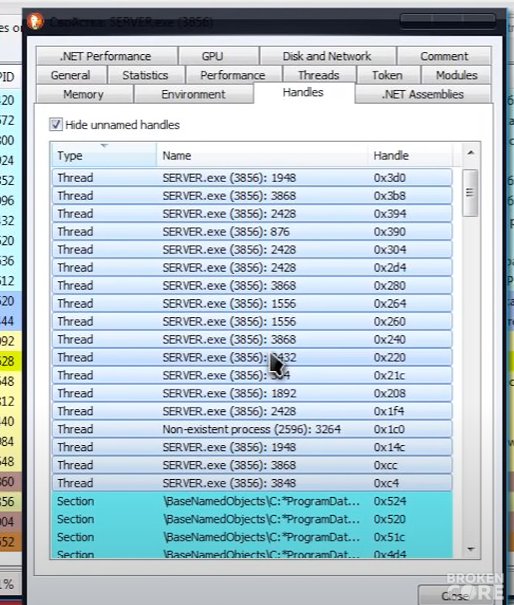514x605 pixels.
Task: Select the Thread row with handle 0x394
Action: (x=252, y=213)
